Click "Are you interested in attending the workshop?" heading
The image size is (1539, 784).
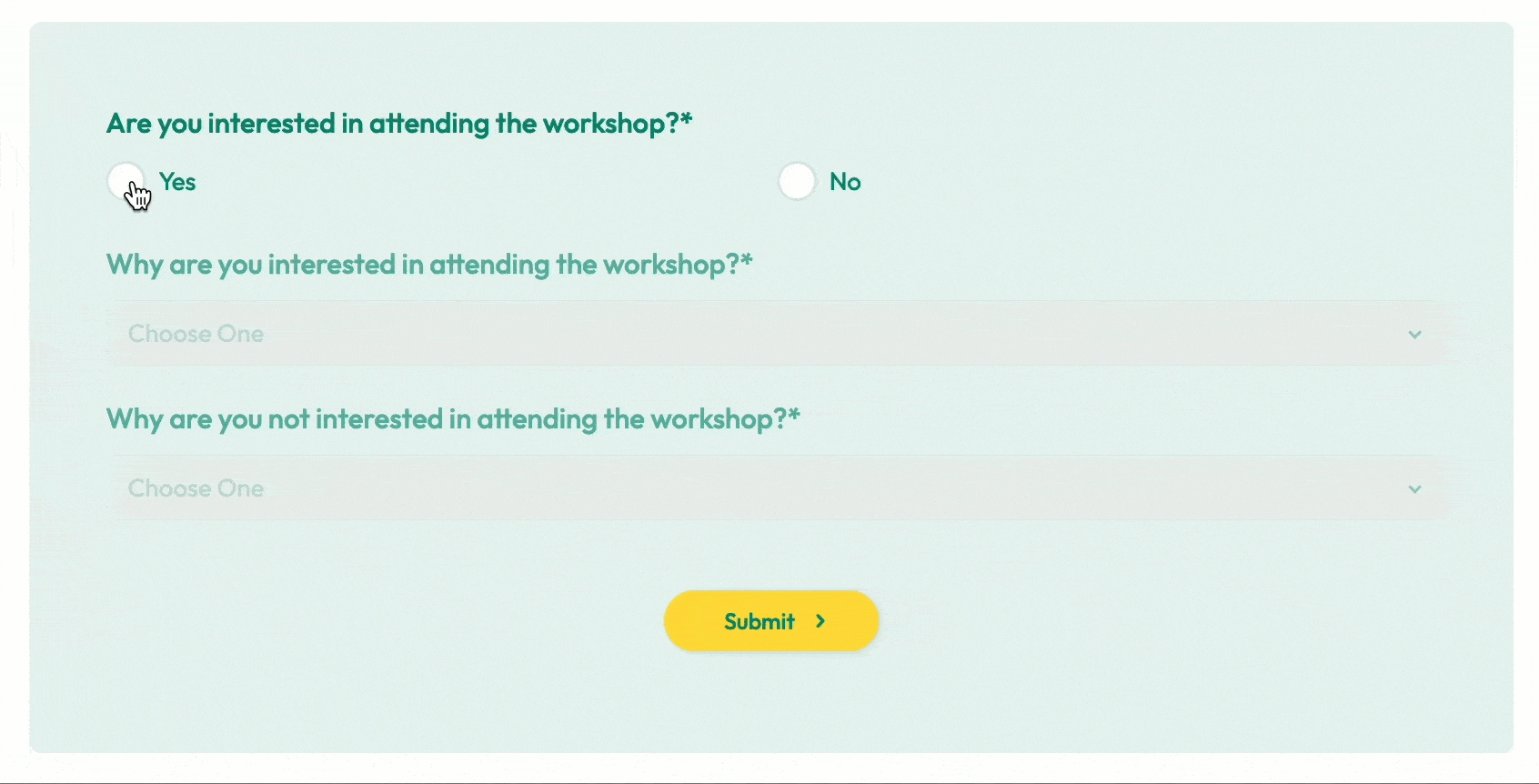click(391, 124)
